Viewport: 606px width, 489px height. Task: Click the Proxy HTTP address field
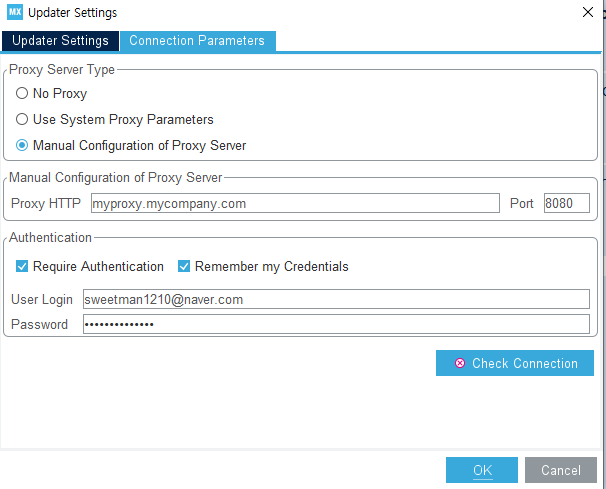(293, 204)
